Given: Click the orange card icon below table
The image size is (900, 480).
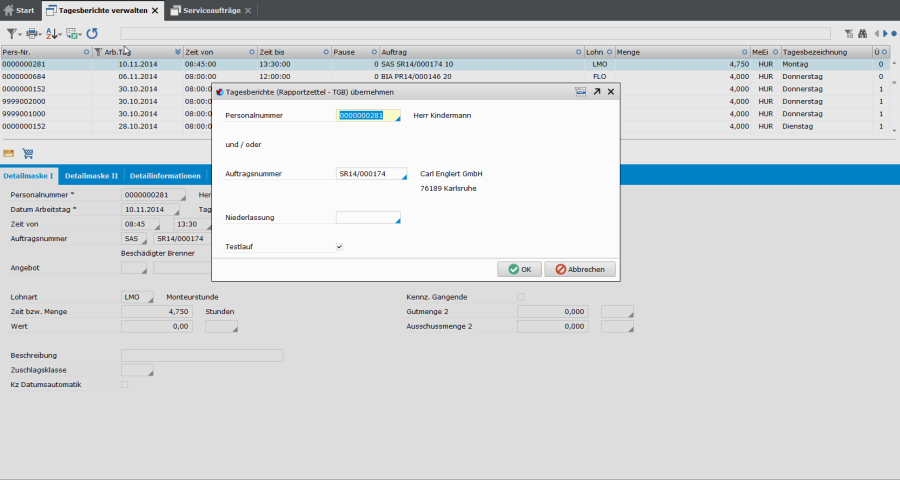Looking at the screenshot, I should click(x=10, y=154).
